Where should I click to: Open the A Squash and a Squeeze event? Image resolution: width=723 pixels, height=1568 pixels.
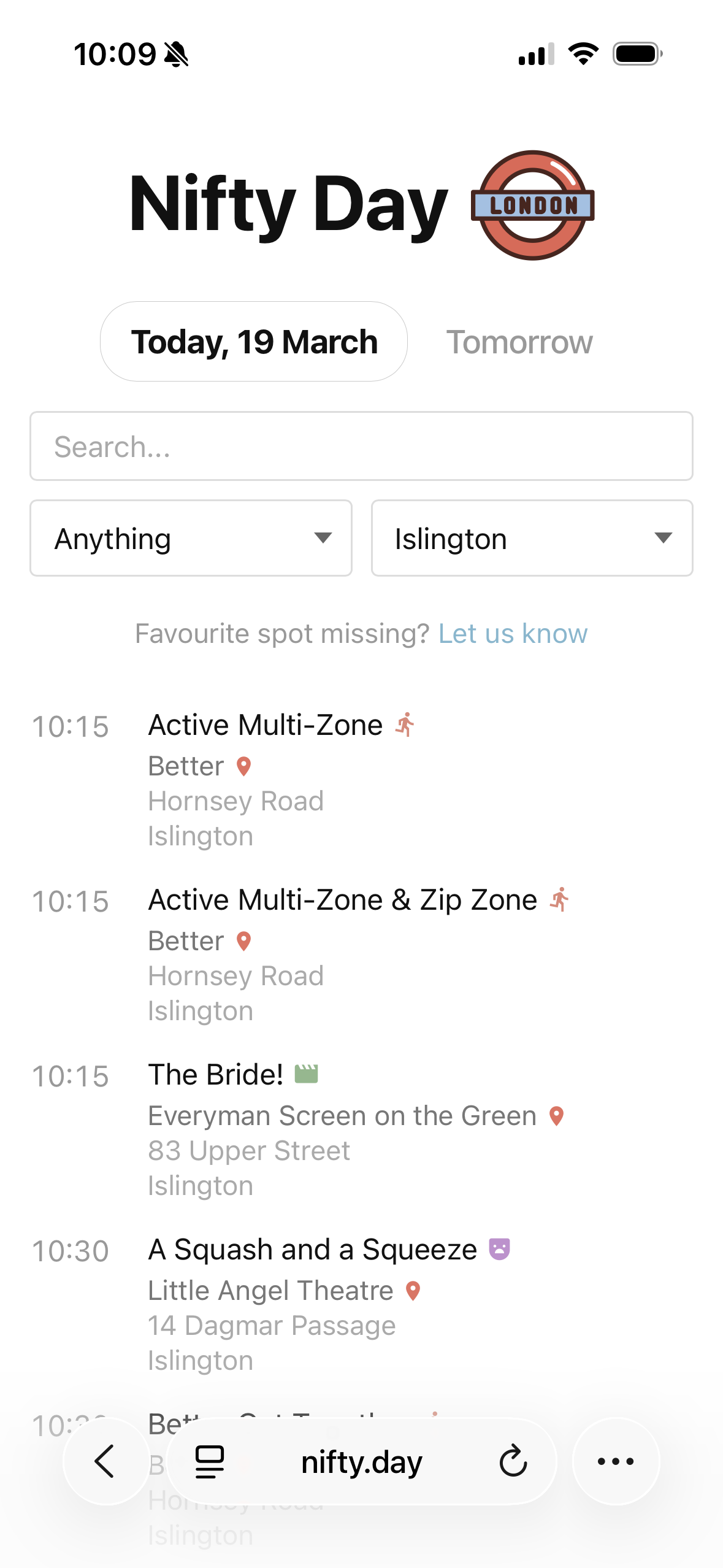click(x=313, y=1250)
